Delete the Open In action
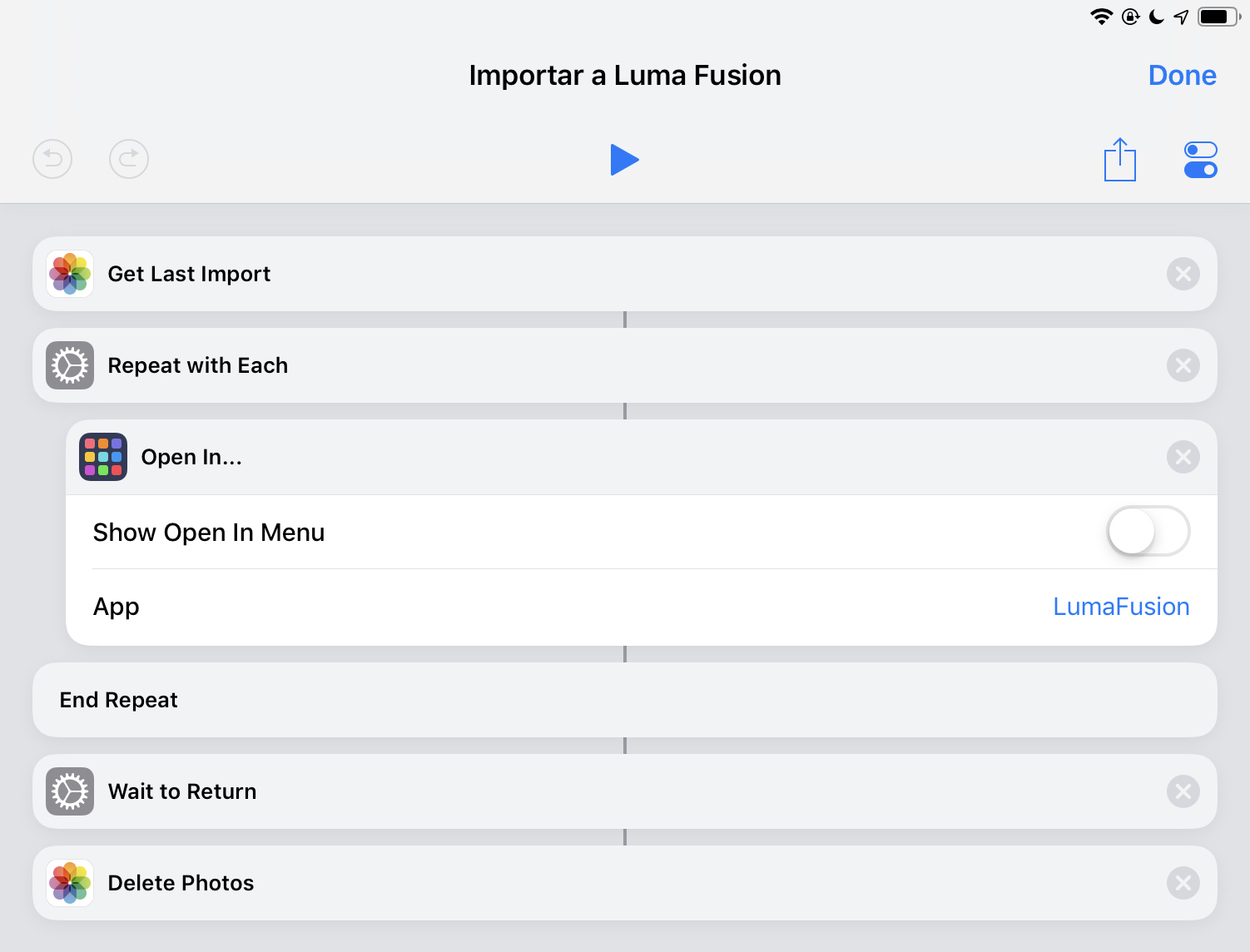This screenshot has height=952, width=1250. pos(1183,457)
